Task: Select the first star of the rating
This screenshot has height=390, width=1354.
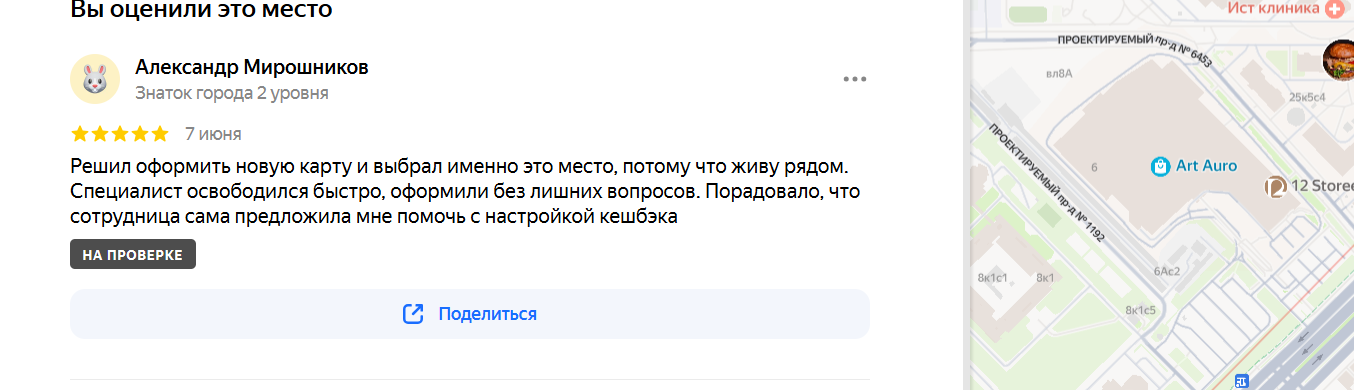Action: (80, 134)
